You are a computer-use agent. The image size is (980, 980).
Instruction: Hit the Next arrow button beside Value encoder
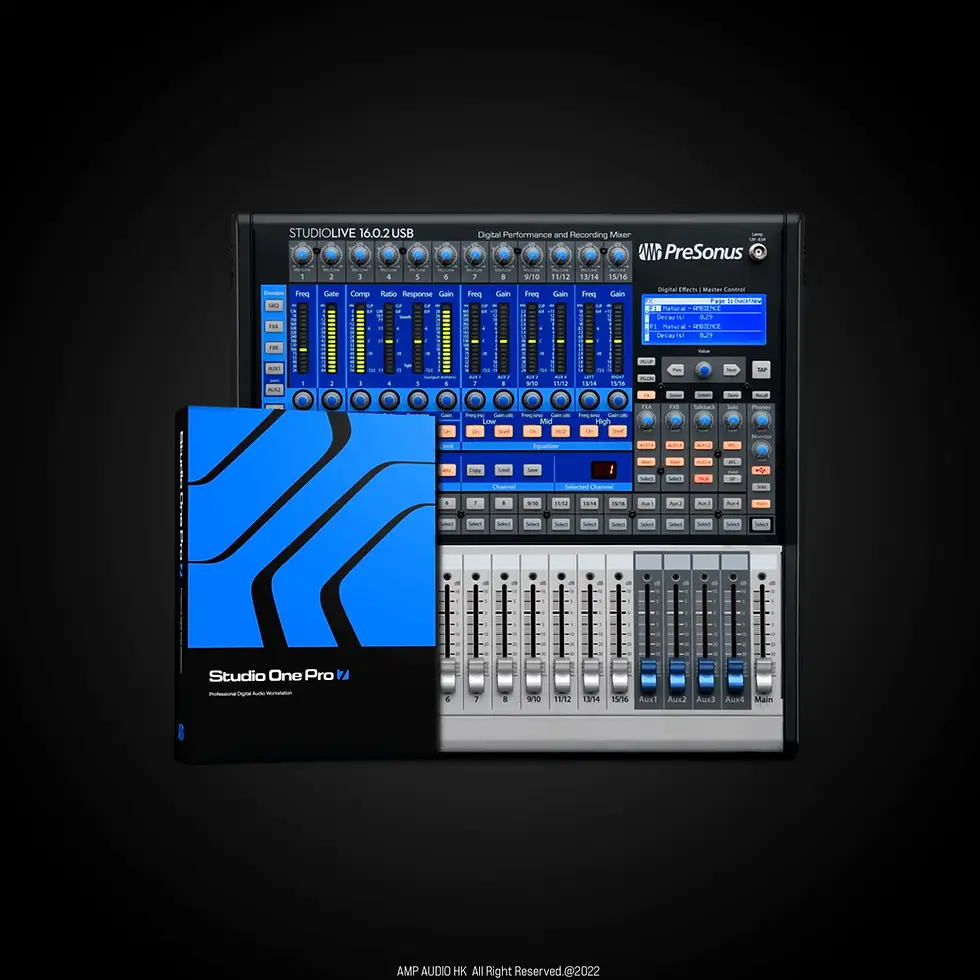coord(731,369)
